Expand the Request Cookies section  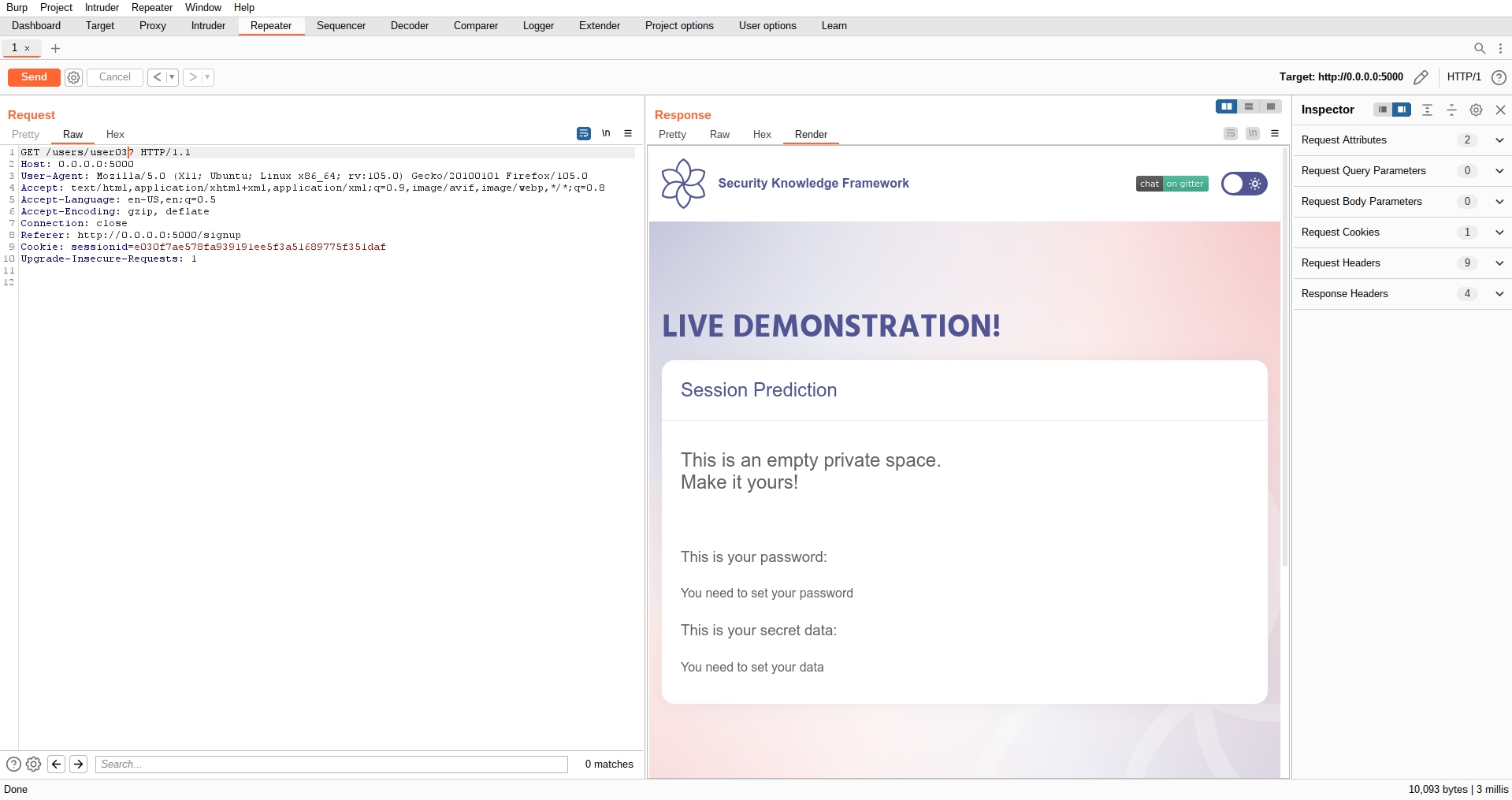click(1499, 233)
